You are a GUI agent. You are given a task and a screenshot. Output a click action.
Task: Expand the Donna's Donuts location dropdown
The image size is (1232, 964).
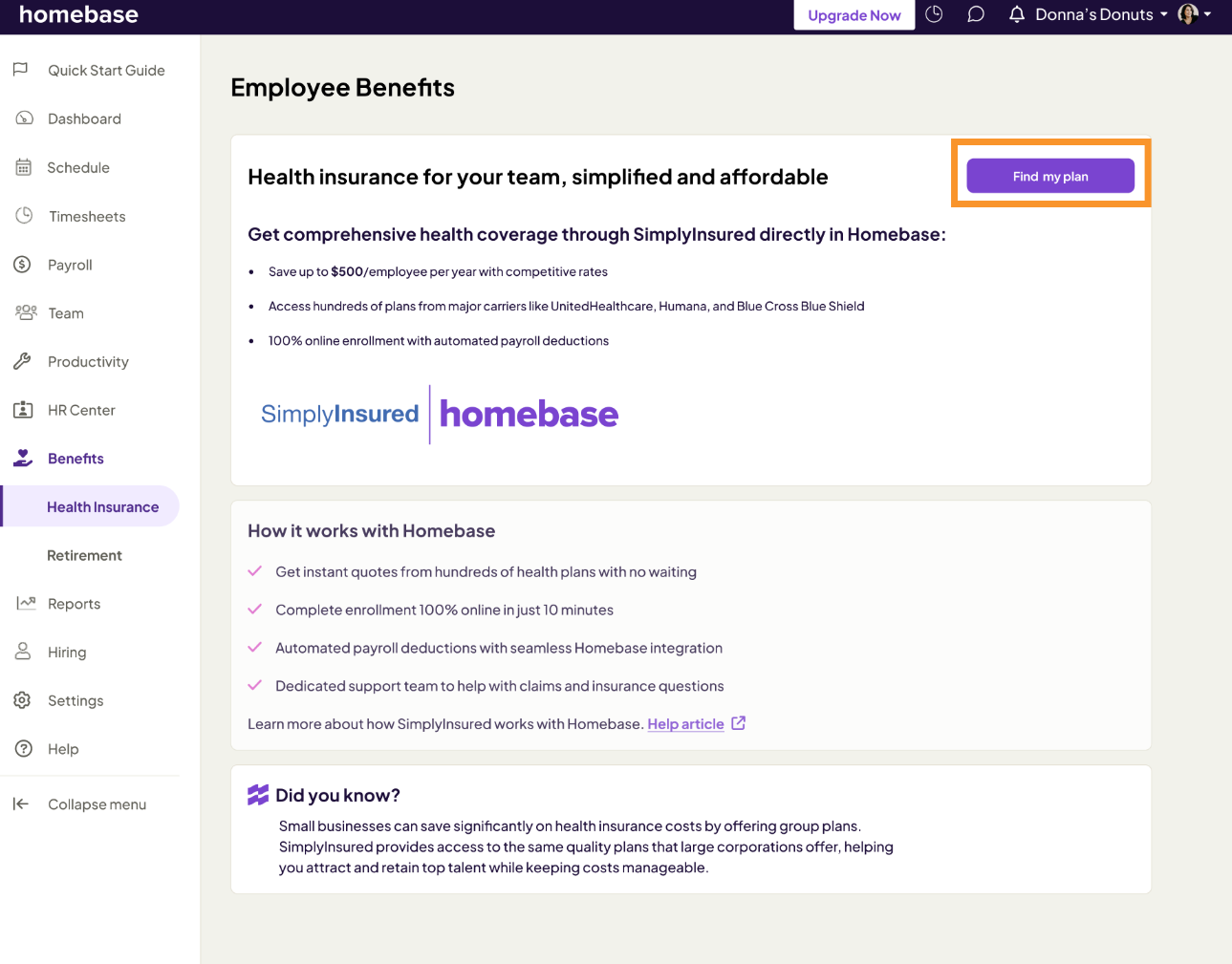tap(1101, 14)
